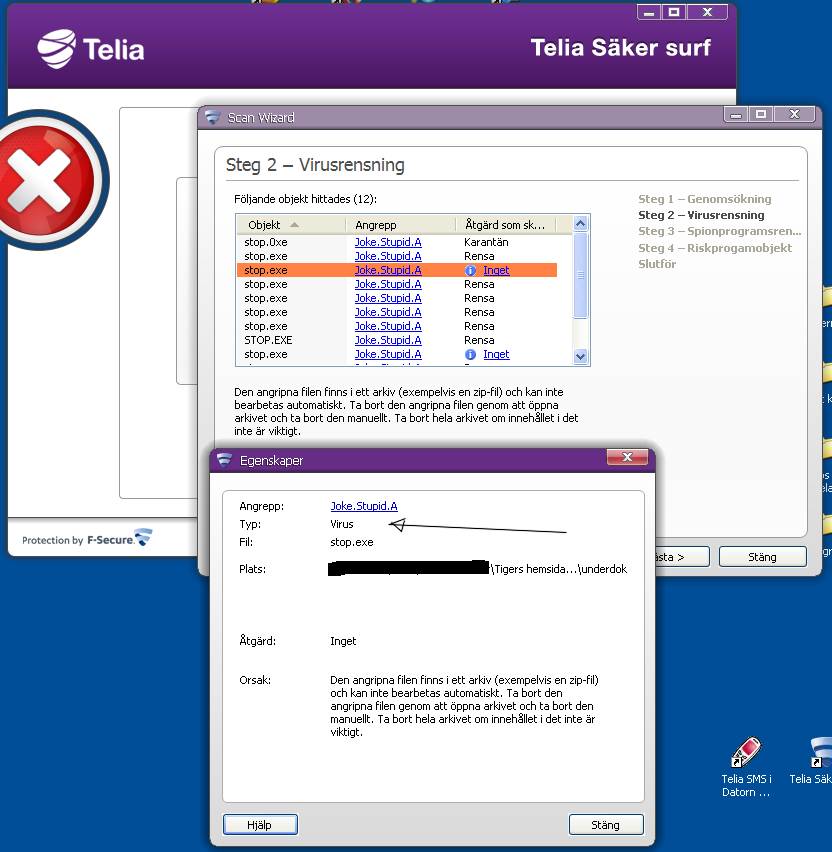The height and width of the screenshot is (852, 832).
Task: Sort the list by the Objekt column
Action: [291, 225]
